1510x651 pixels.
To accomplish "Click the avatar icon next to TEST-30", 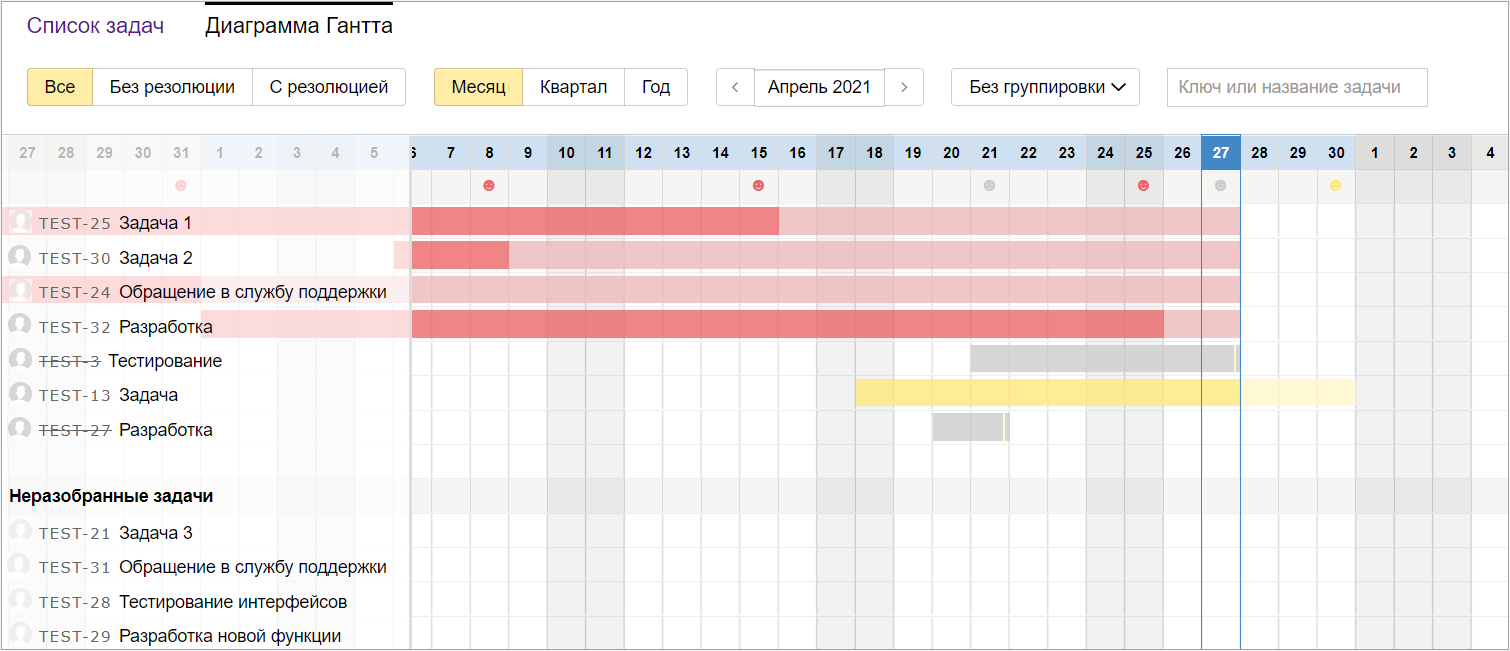I will click(x=19, y=257).
